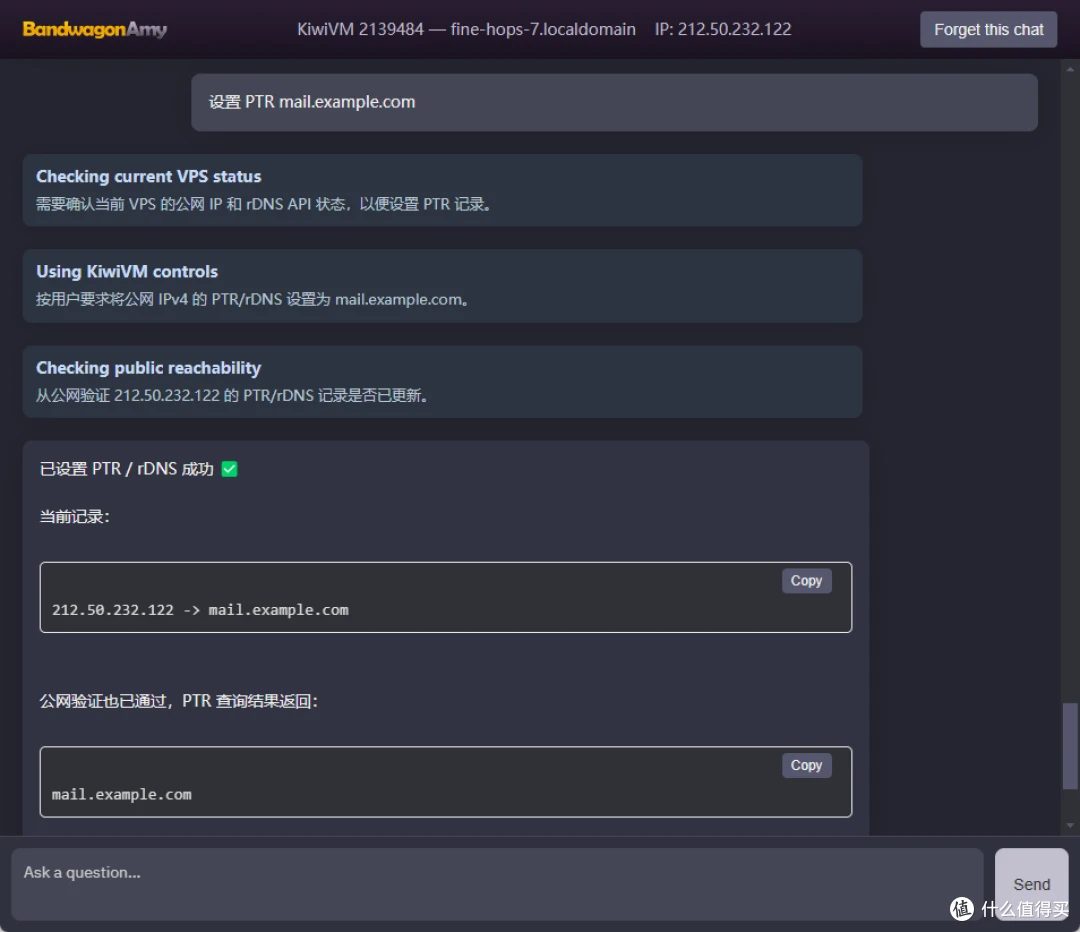The image size is (1080, 932).
Task: Click the green success checkmark icon
Action: pos(229,469)
